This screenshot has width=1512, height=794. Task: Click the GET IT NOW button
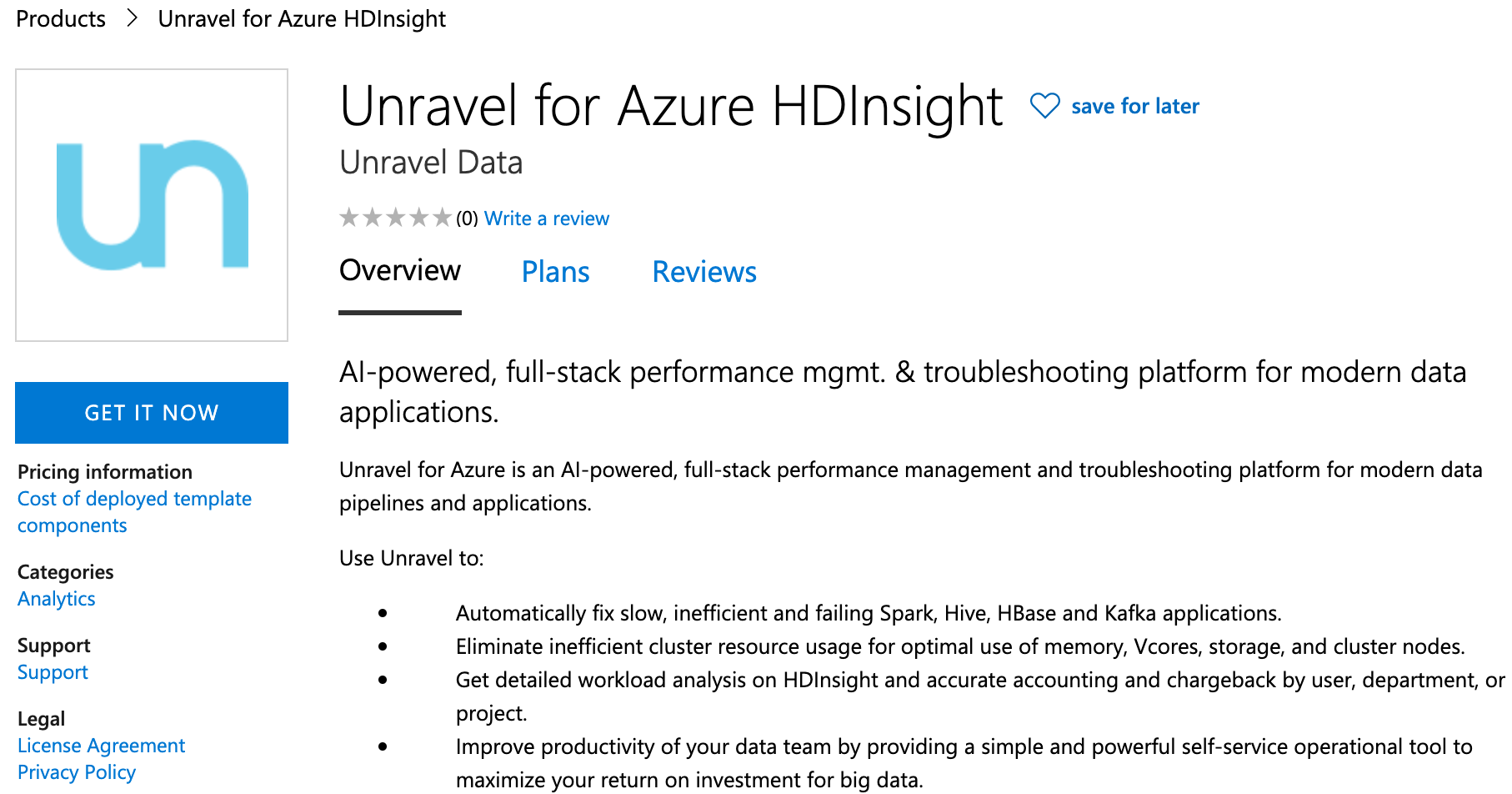pyautogui.click(x=152, y=413)
